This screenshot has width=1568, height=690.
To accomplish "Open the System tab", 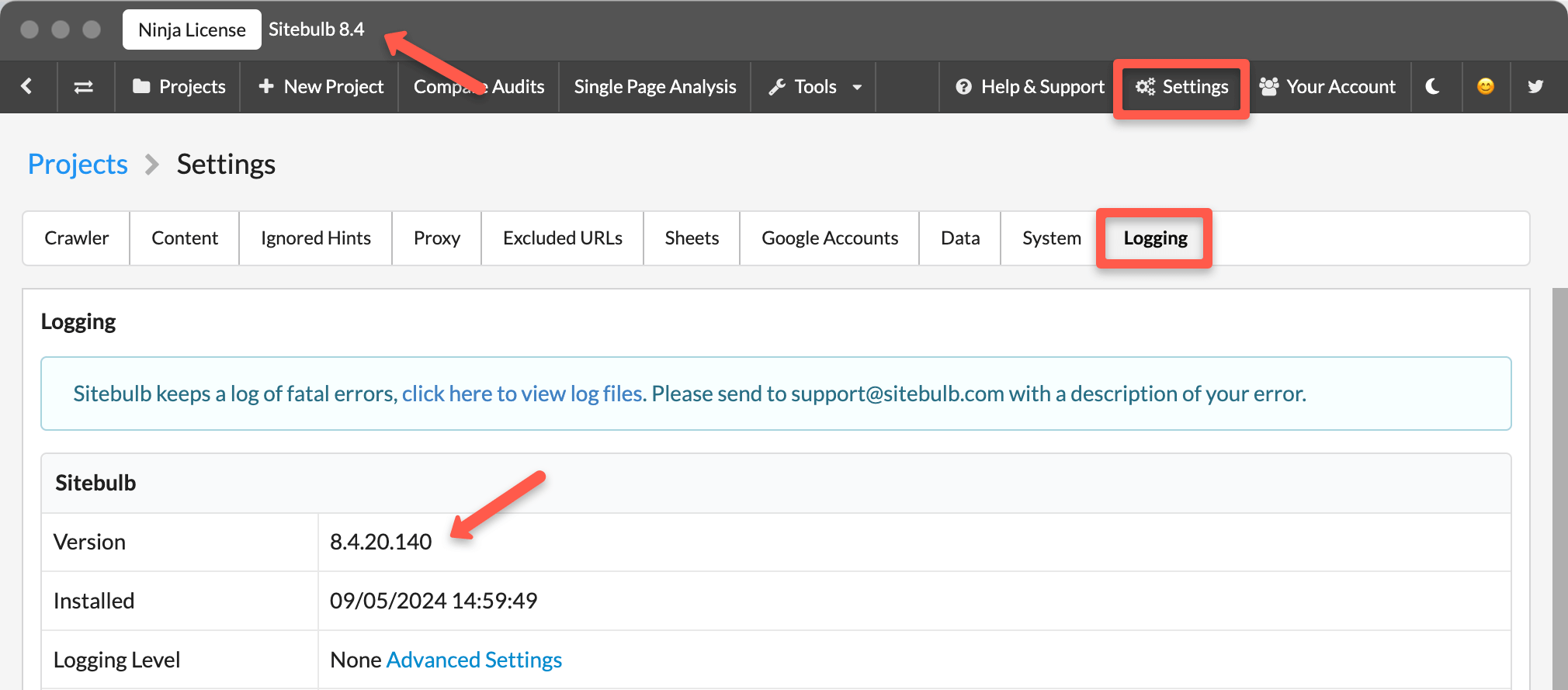I will (x=1052, y=238).
